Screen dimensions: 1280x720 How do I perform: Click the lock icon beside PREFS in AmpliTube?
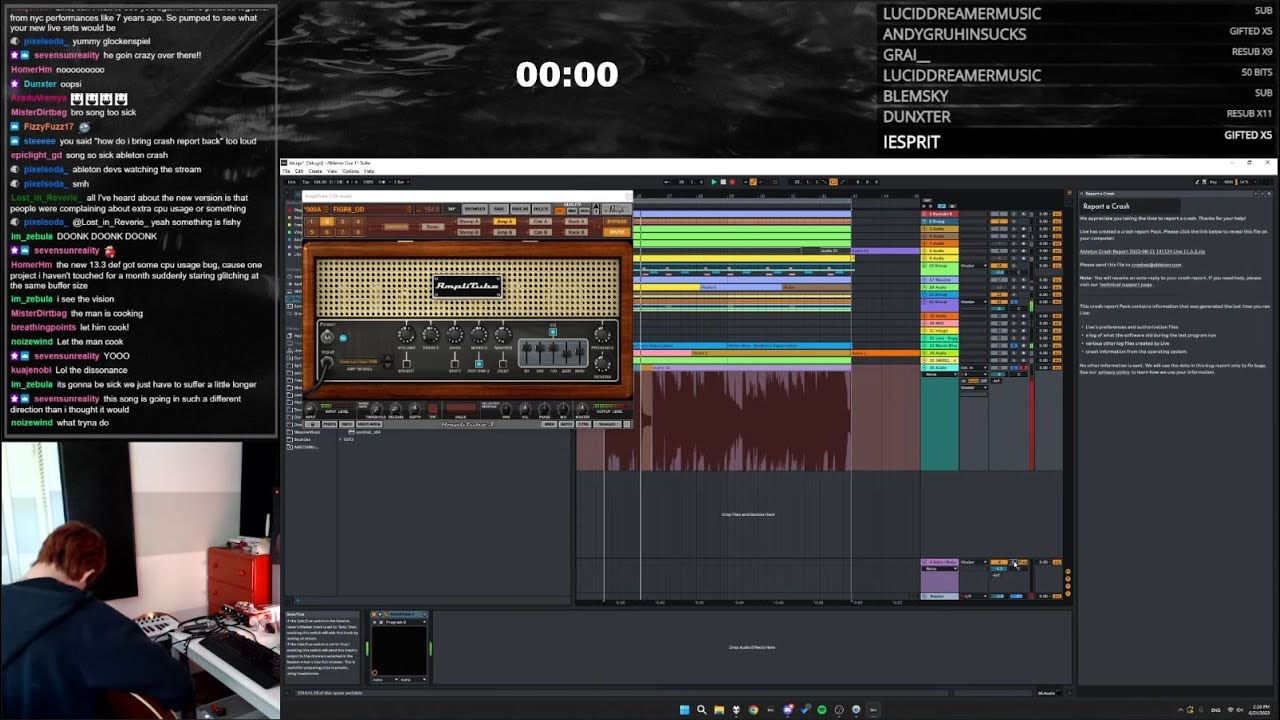pyautogui.click(x=312, y=424)
